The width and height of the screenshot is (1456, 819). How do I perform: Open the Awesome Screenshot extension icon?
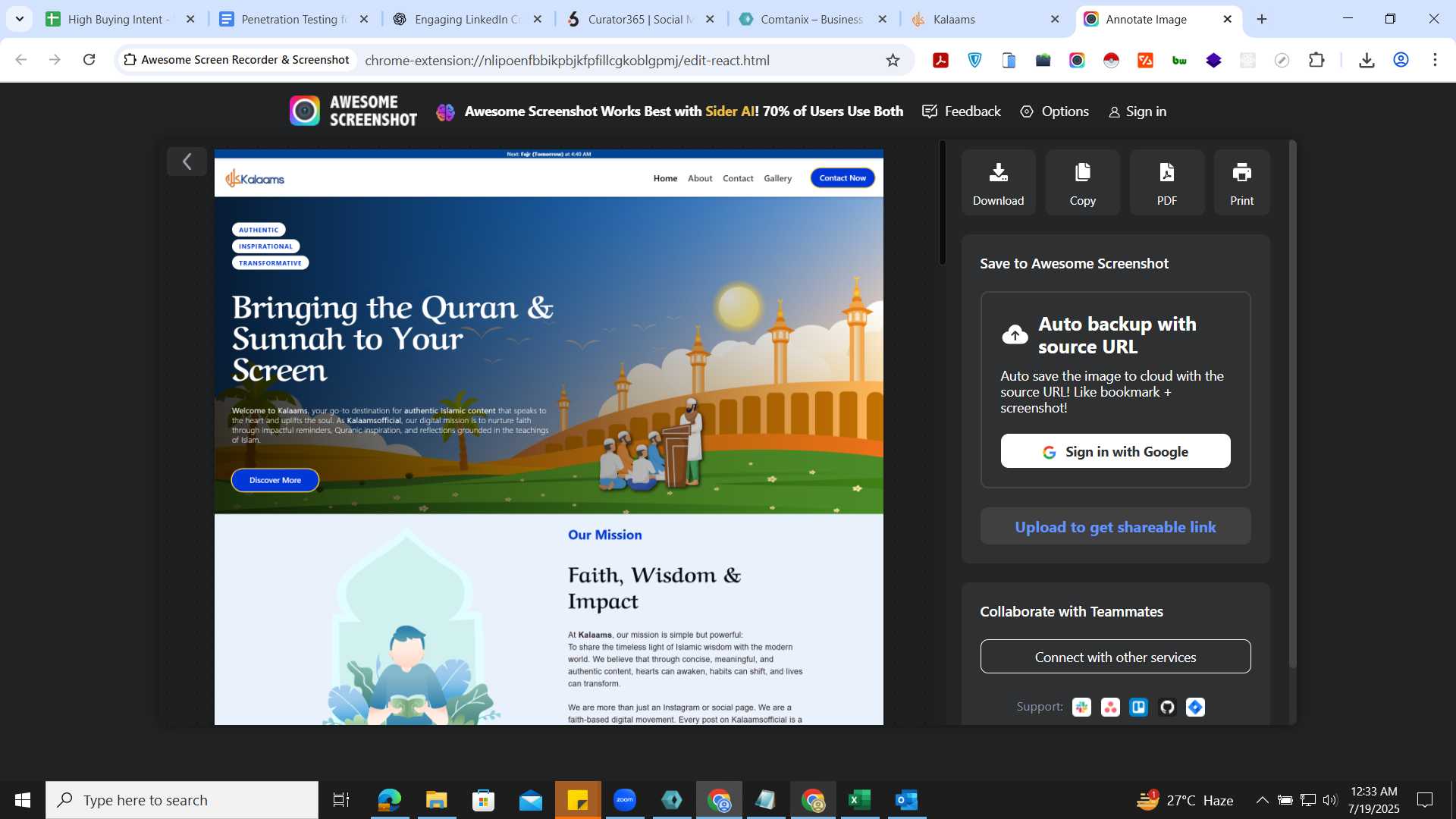coord(1077,61)
